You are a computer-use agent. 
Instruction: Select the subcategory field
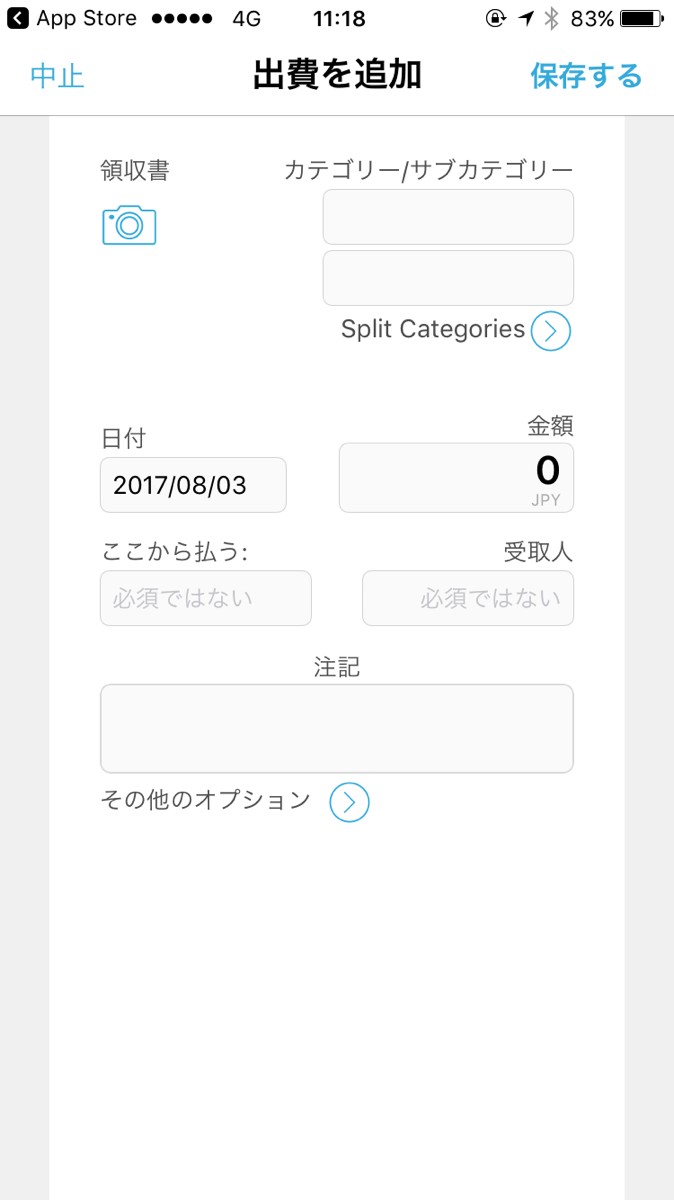pos(448,278)
